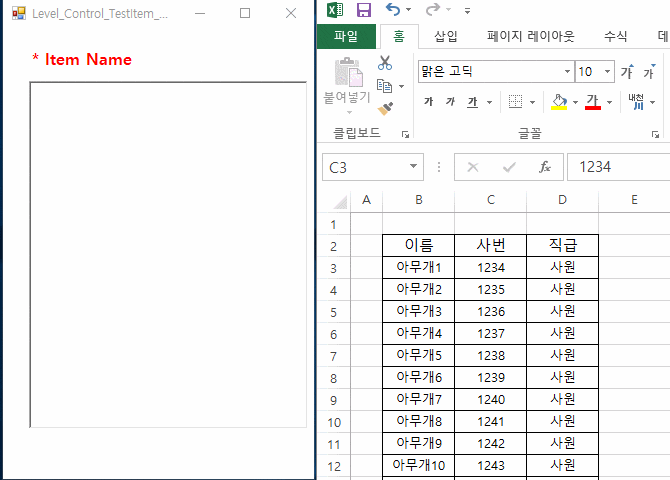
Task: Open the fill color dropdown arrow
Action: [x=575, y=102]
